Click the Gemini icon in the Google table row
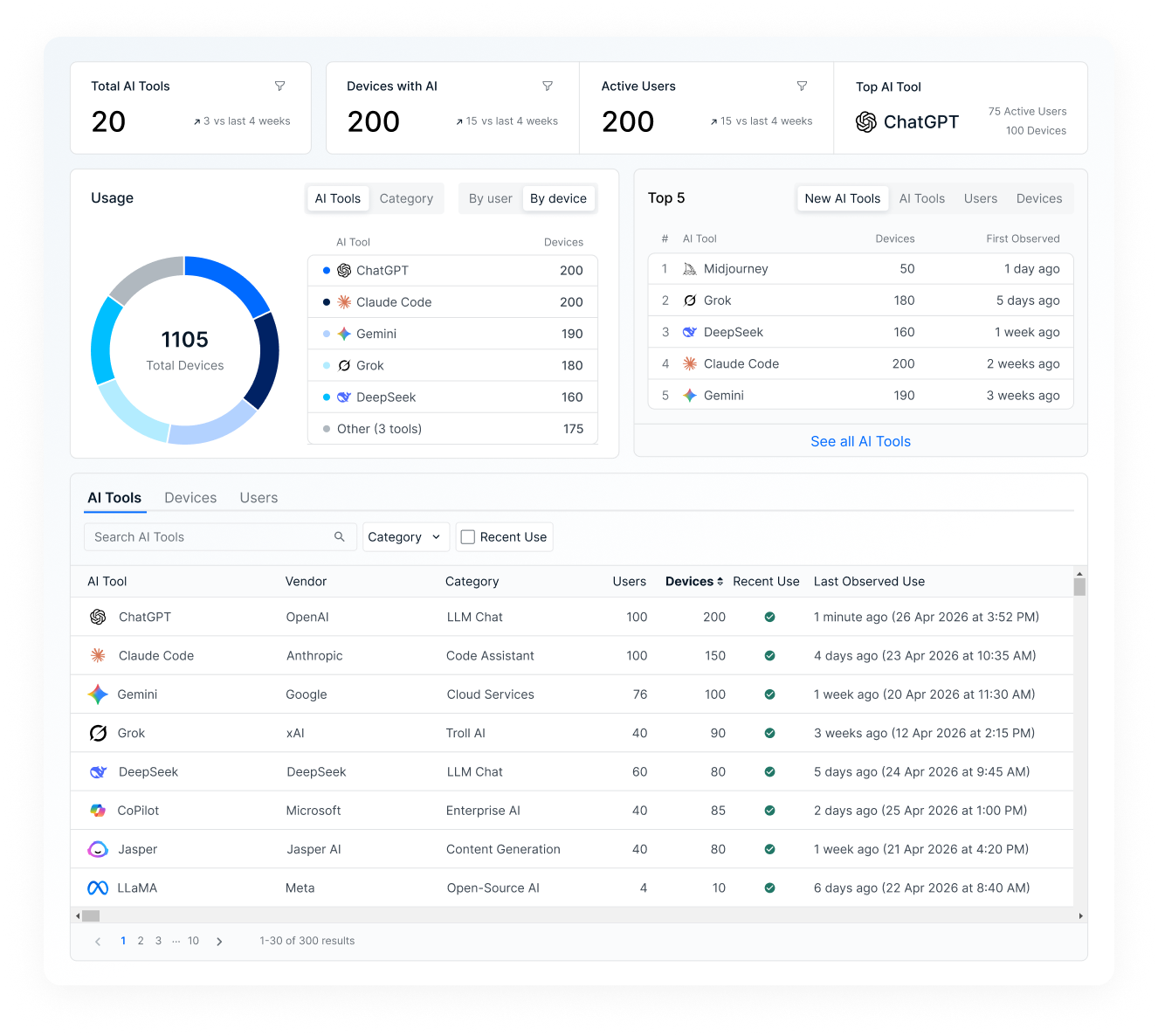The image size is (1158, 1036). point(98,694)
